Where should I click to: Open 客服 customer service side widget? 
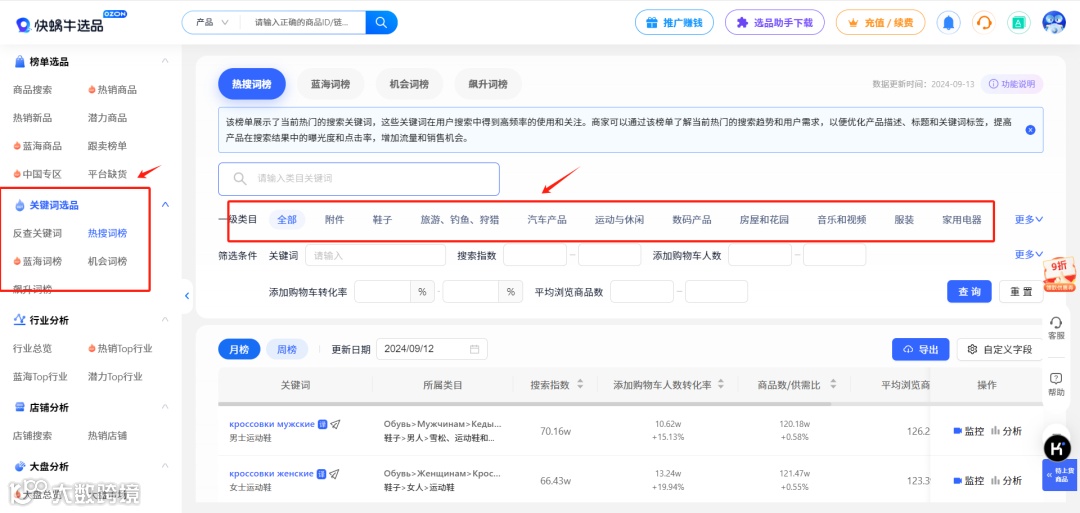click(1056, 328)
